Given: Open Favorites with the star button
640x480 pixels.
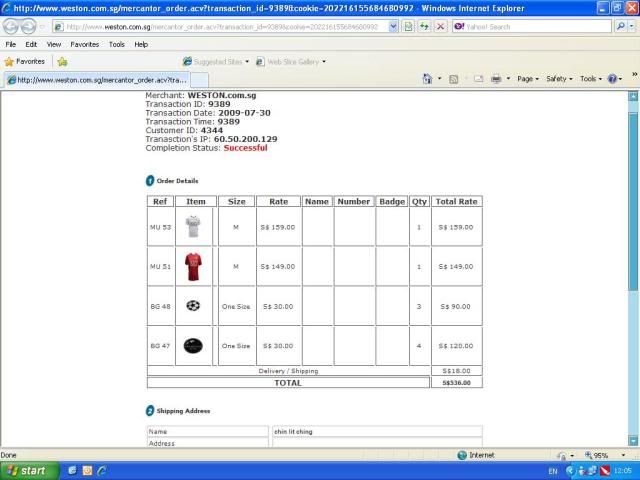Looking at the screenshot, I should pyautogui.click(x=24, y=62).
